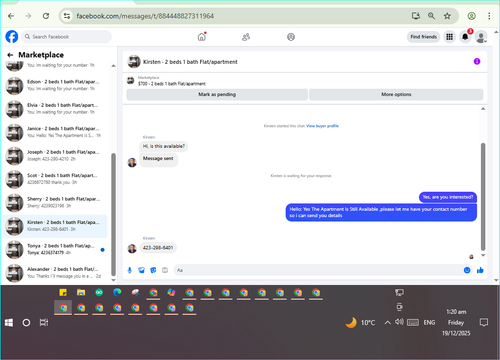Select the Kirsten chat in the list

click(x=55, y=226)
